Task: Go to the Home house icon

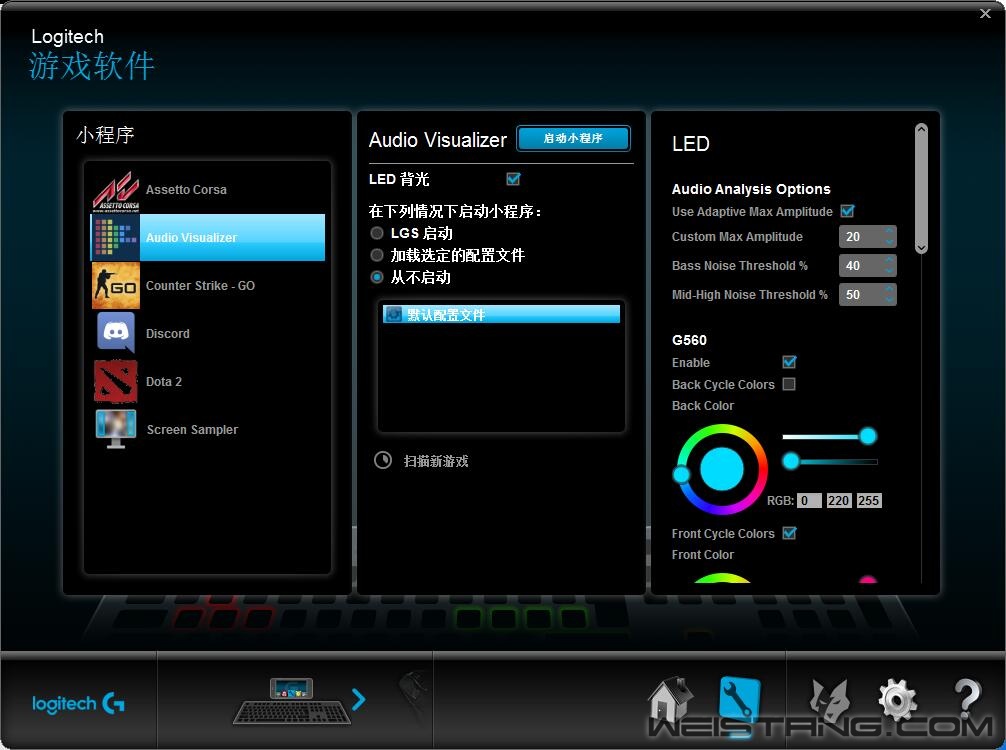Action: pyautogui.click(x=670, y=701)
